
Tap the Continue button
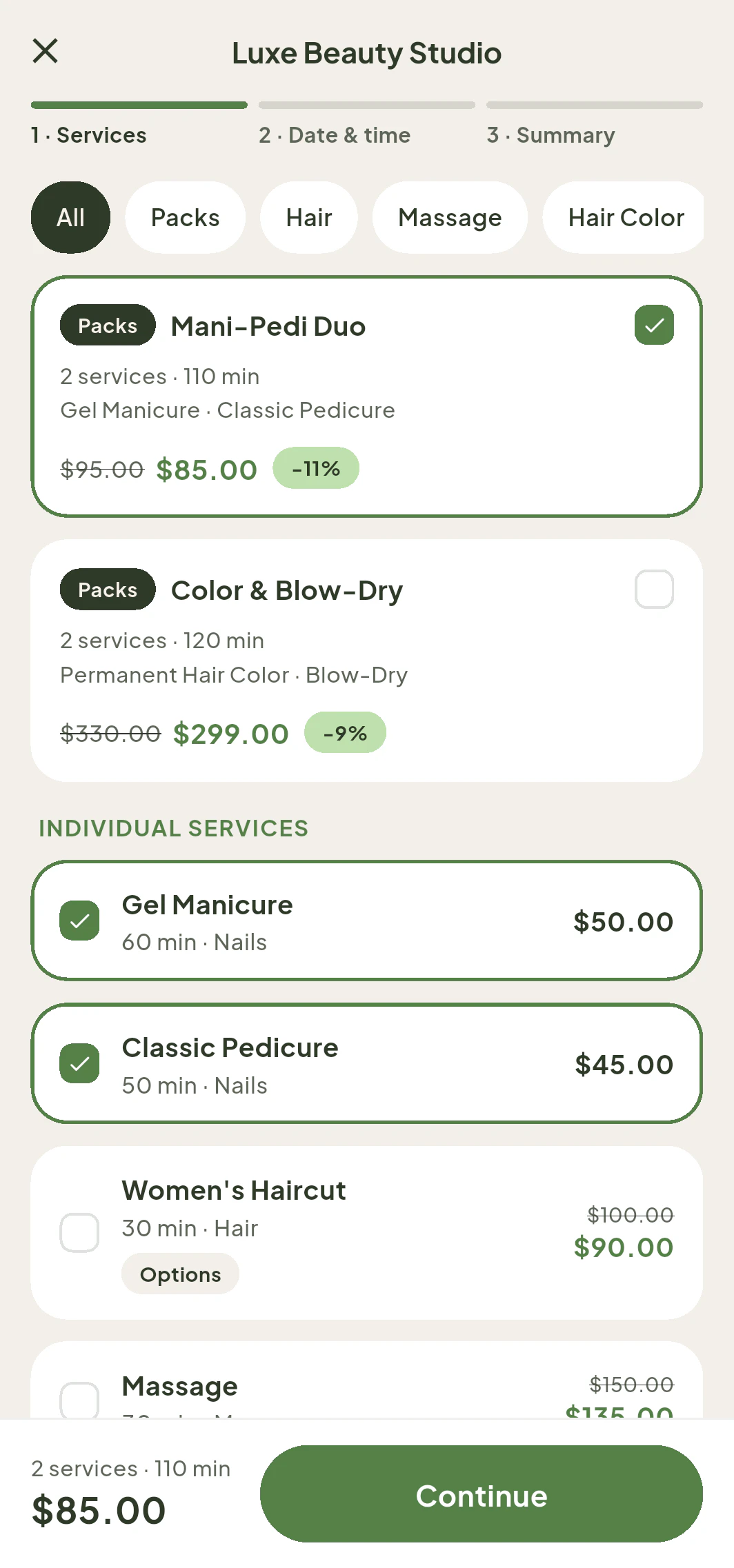(482, 1494)
